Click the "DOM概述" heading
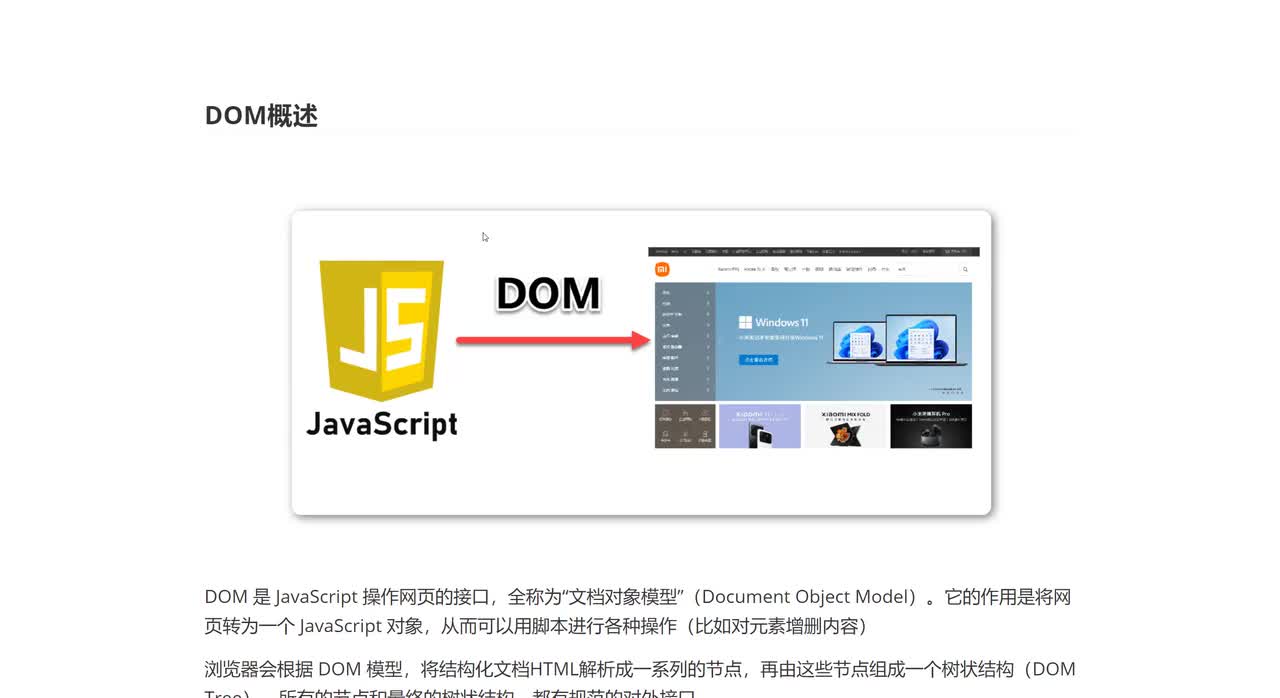Screen dimensions: 1280x698 [x=261, y=115]
